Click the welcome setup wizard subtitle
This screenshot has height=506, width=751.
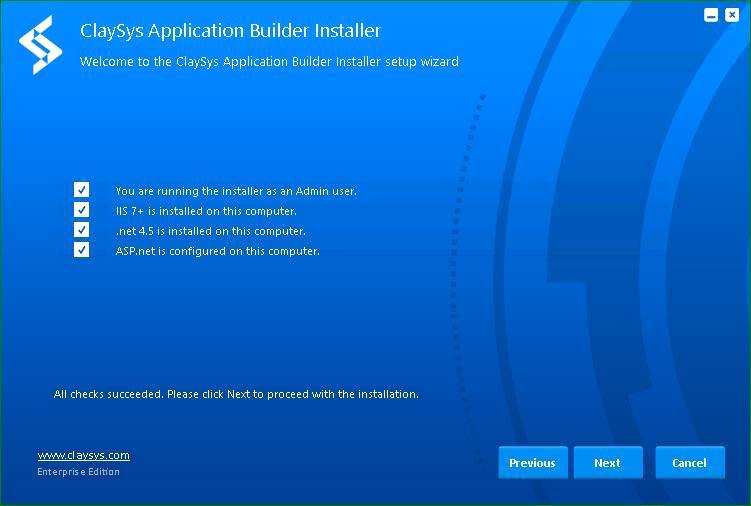click(269, 62)
